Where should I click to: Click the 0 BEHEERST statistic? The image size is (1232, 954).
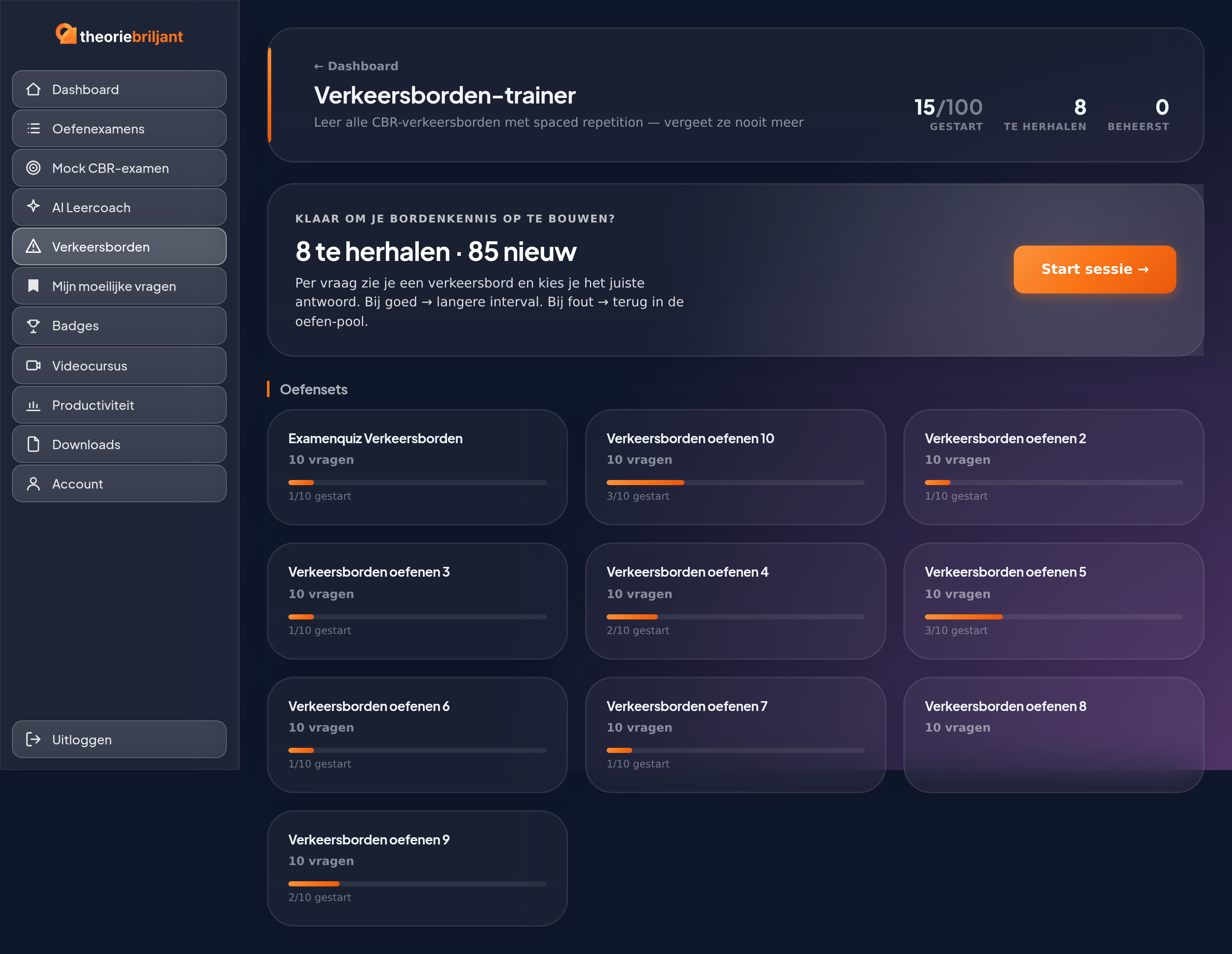[1138, 114]
